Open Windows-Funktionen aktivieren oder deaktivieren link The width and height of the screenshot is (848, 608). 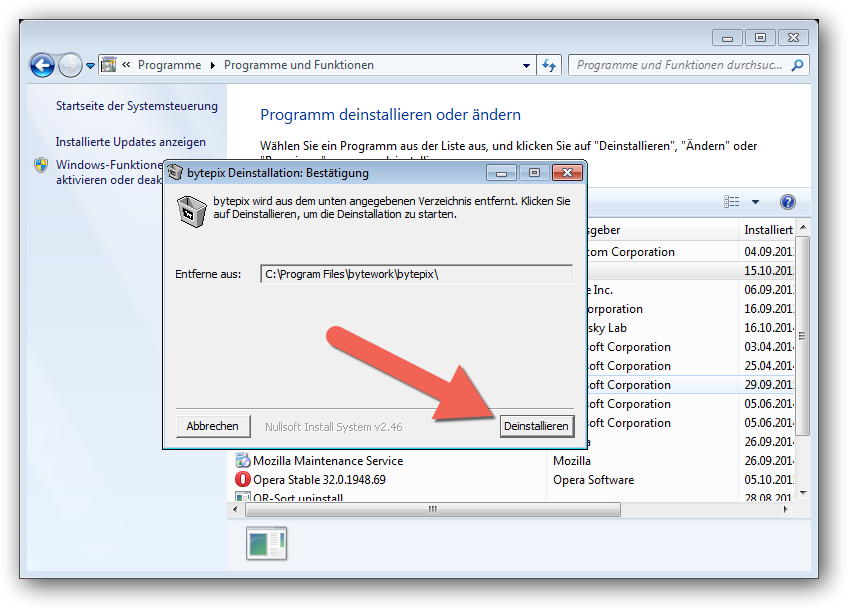(x=109, y=172)
